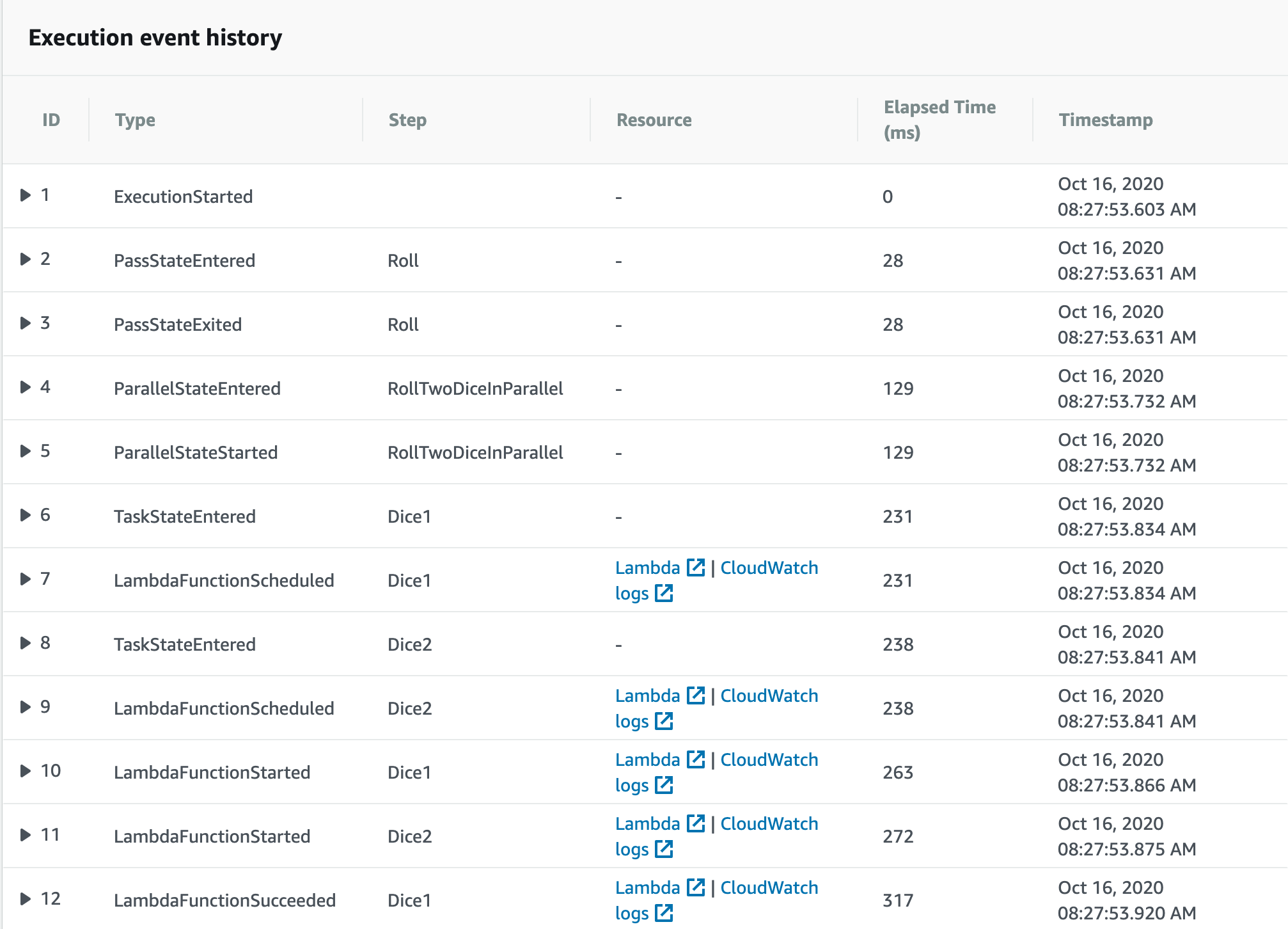Open the Lambda link for event 10
The image size is (1288, 929).
tap(647, 759)
